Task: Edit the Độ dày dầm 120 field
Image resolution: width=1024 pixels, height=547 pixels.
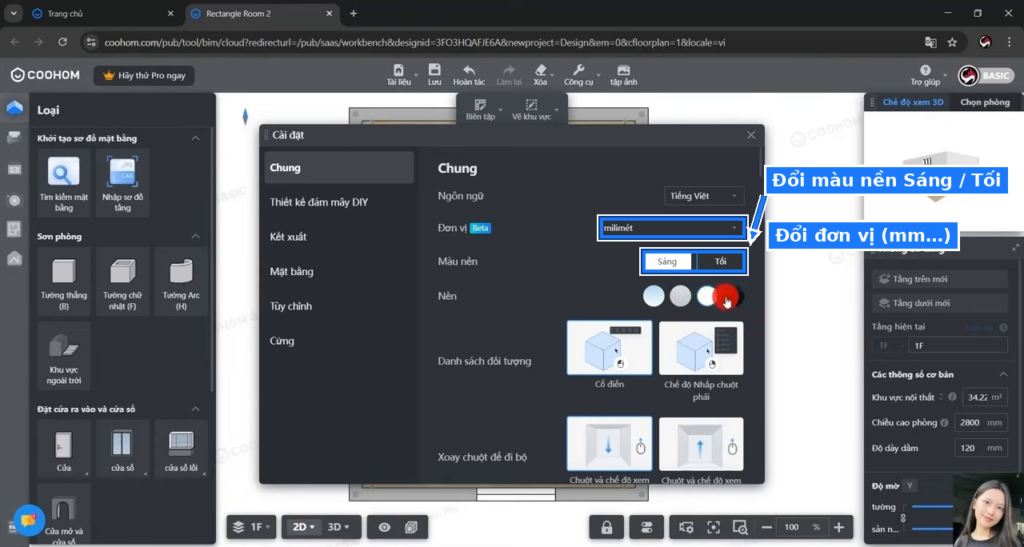Action: 980,448
